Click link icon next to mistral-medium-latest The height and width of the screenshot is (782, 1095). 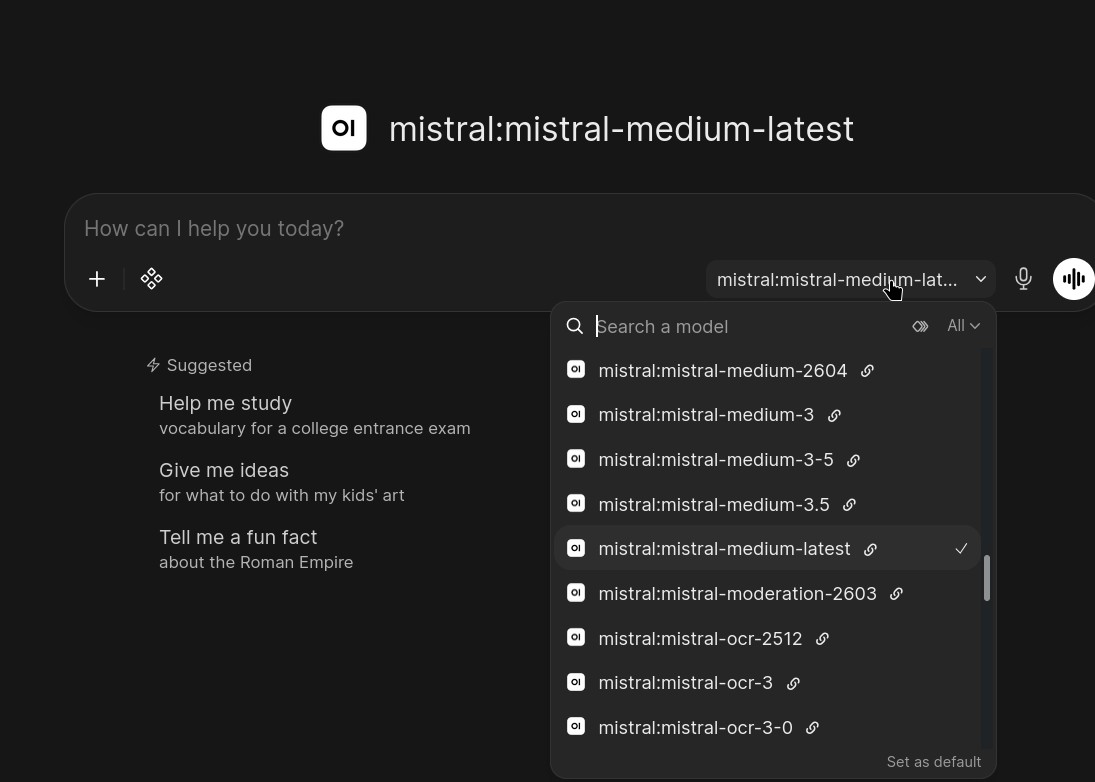pyautogui.click(x=870, y=549)
